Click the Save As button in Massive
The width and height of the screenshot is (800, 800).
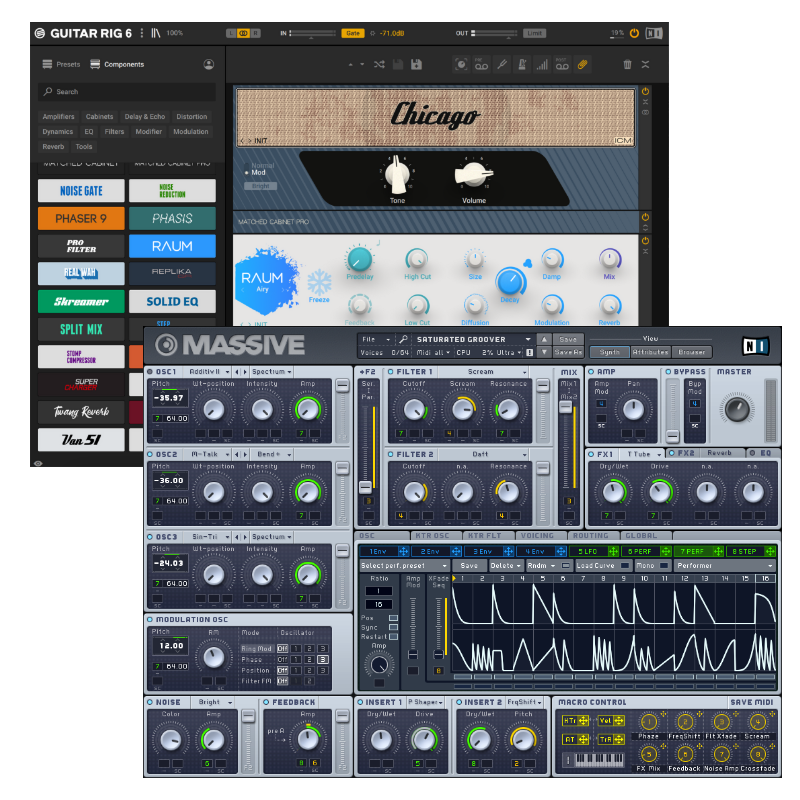click(568, 353)
